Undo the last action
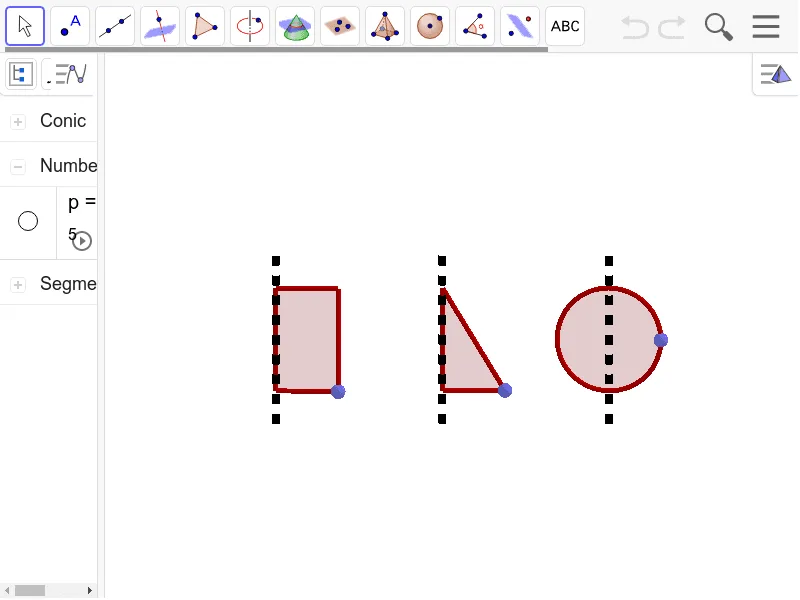This screenshot has height=600, width=800. (635, 27)
